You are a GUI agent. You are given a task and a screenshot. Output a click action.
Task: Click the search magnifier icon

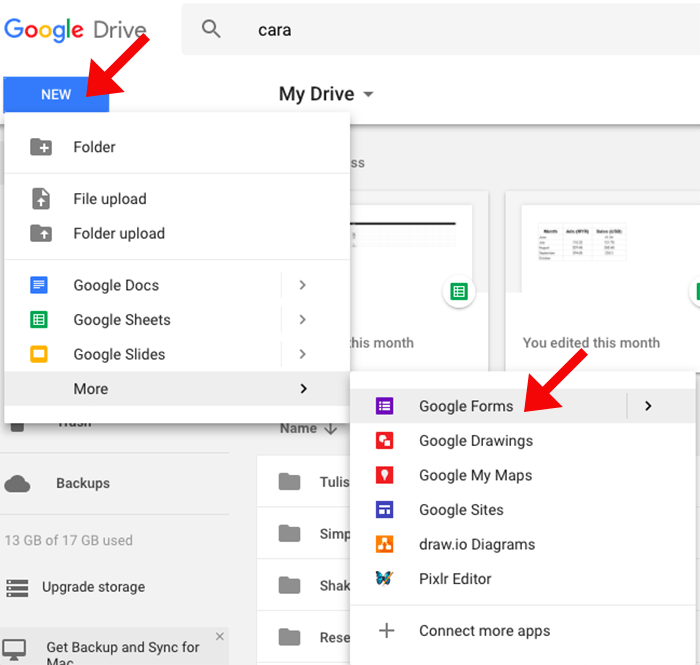211,29
